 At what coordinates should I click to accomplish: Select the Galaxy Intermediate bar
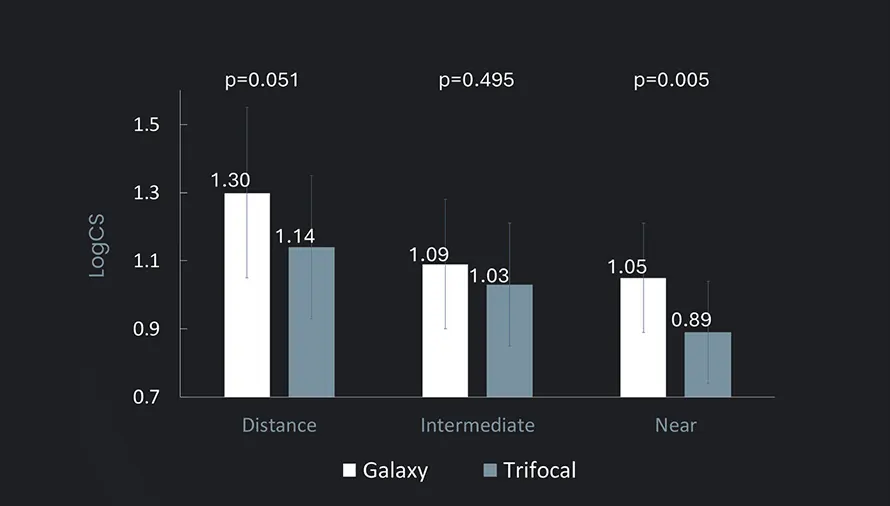click(445, 330)
